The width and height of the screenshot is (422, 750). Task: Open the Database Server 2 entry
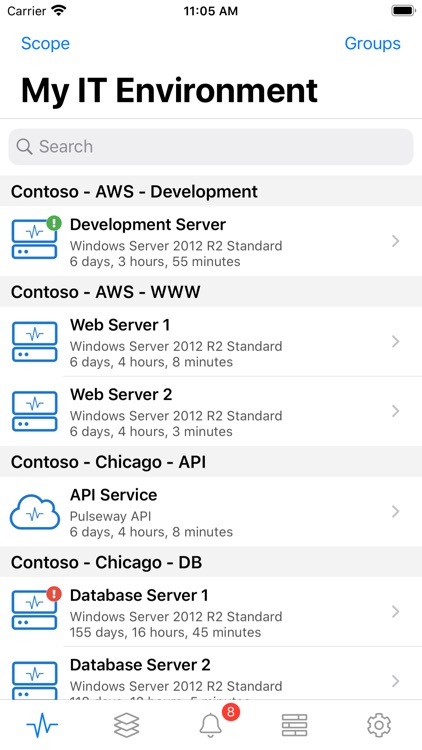211,673
